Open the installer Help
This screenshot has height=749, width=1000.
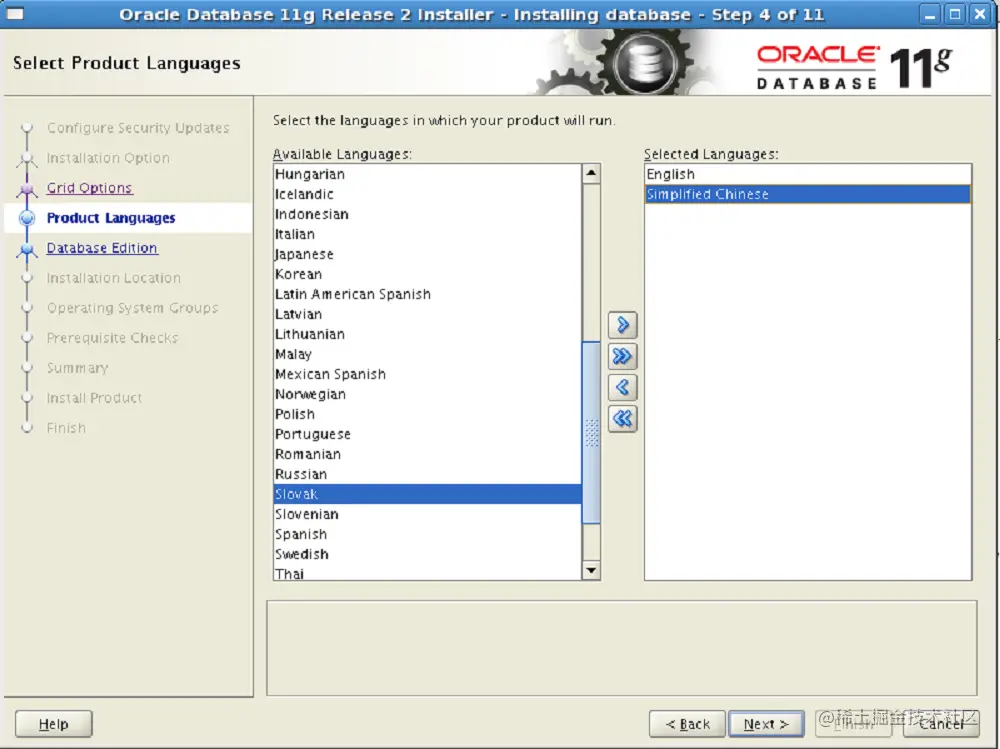(53, 723)
